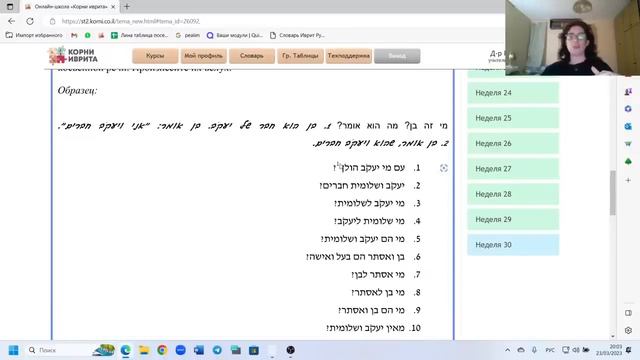Open the Gmail bookmark icon
Image resolution: width=640 pixels, height=360 pixels.
[x=74, y=36]
